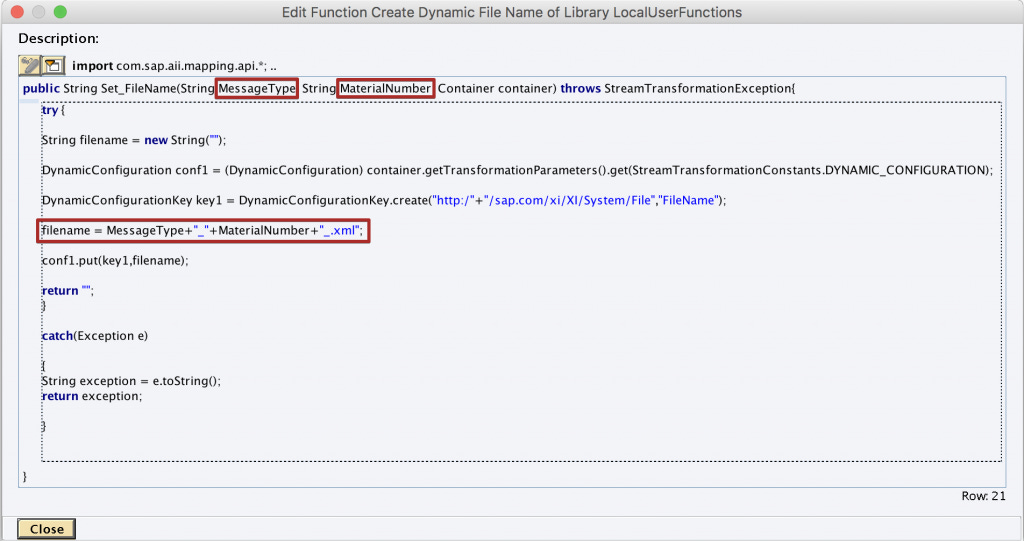Click the 'return "";' line
This screenshot has height=541, width=1024.
click(68, 290)
